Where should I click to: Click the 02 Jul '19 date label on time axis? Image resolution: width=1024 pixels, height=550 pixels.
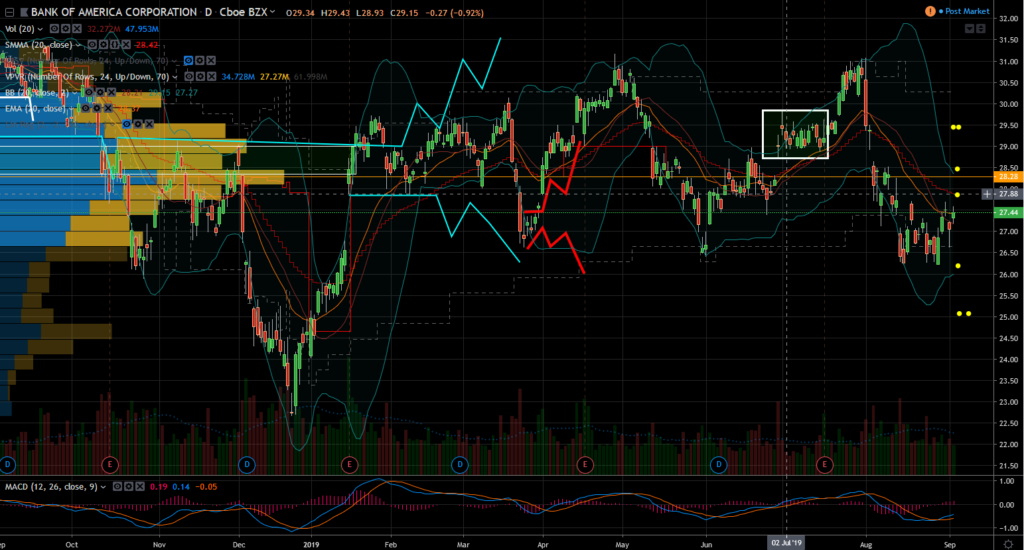(786, 543)
